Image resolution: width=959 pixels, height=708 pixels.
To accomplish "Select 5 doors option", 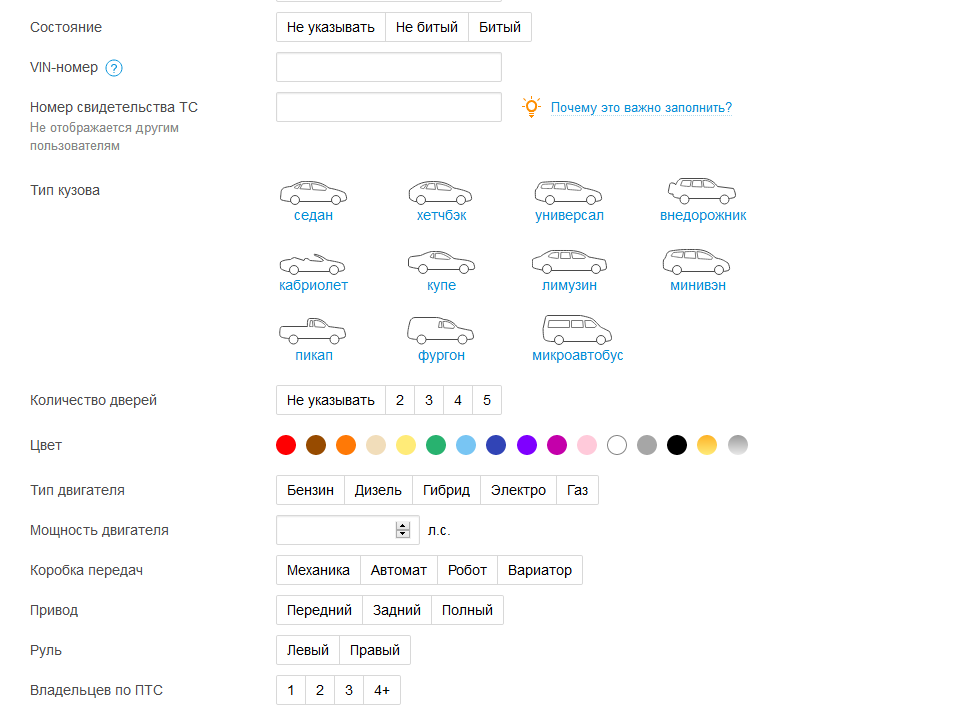I will [487, 400].
